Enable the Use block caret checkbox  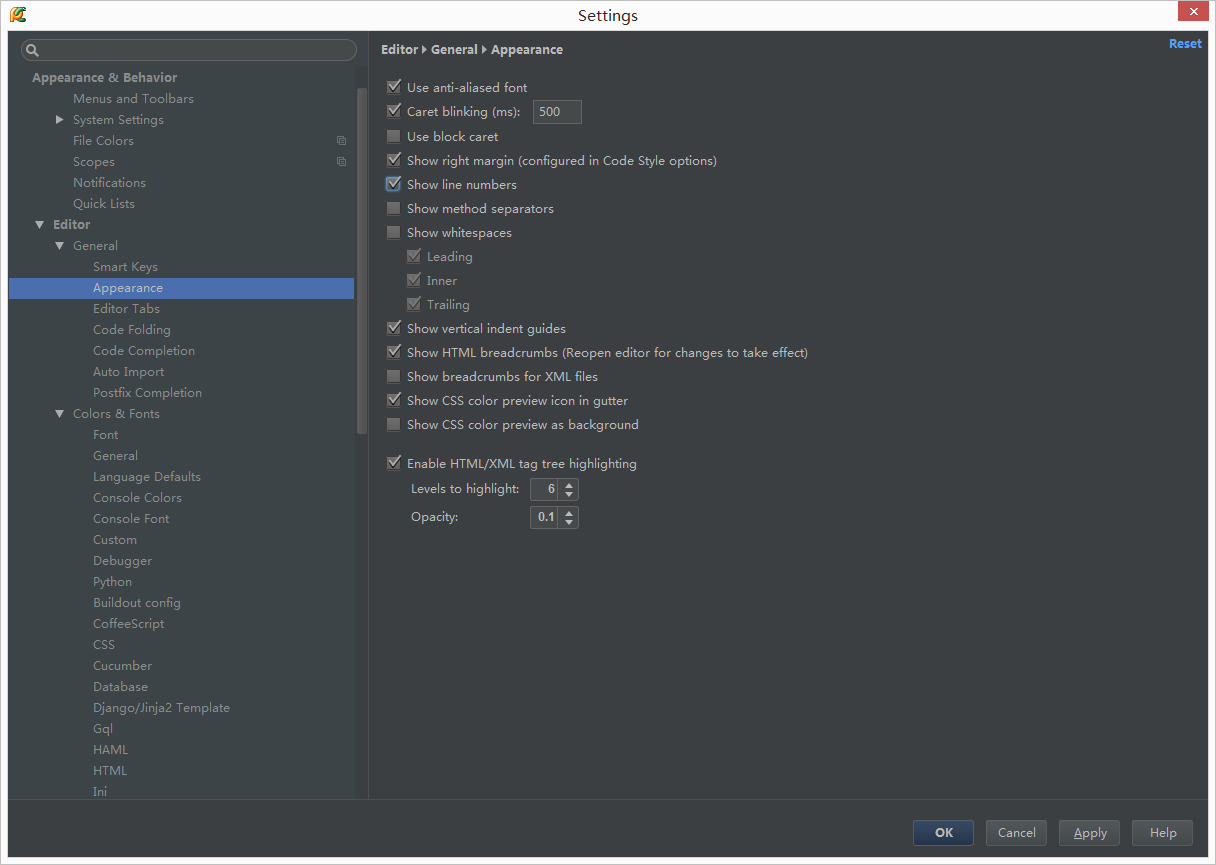coord(394,136)
